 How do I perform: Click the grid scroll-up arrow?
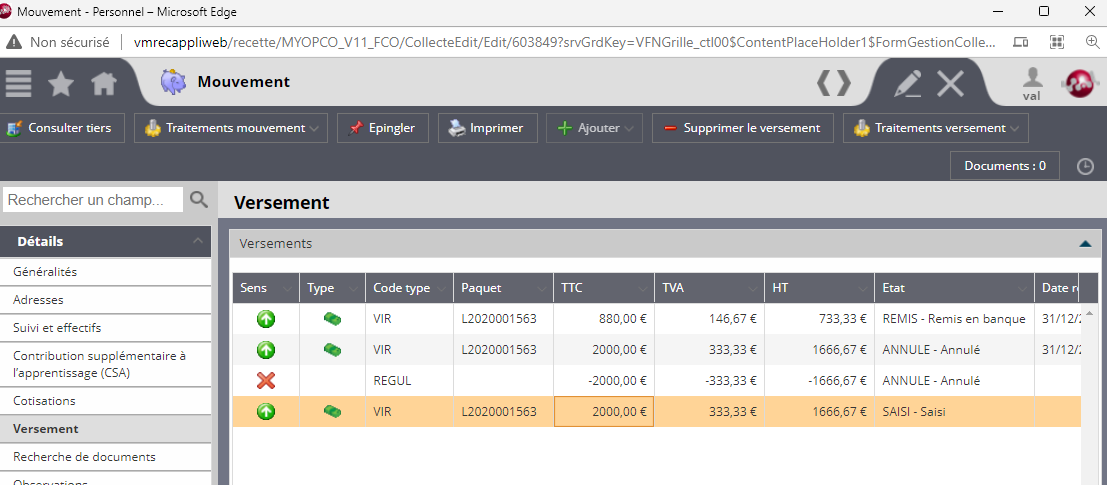1088,313
